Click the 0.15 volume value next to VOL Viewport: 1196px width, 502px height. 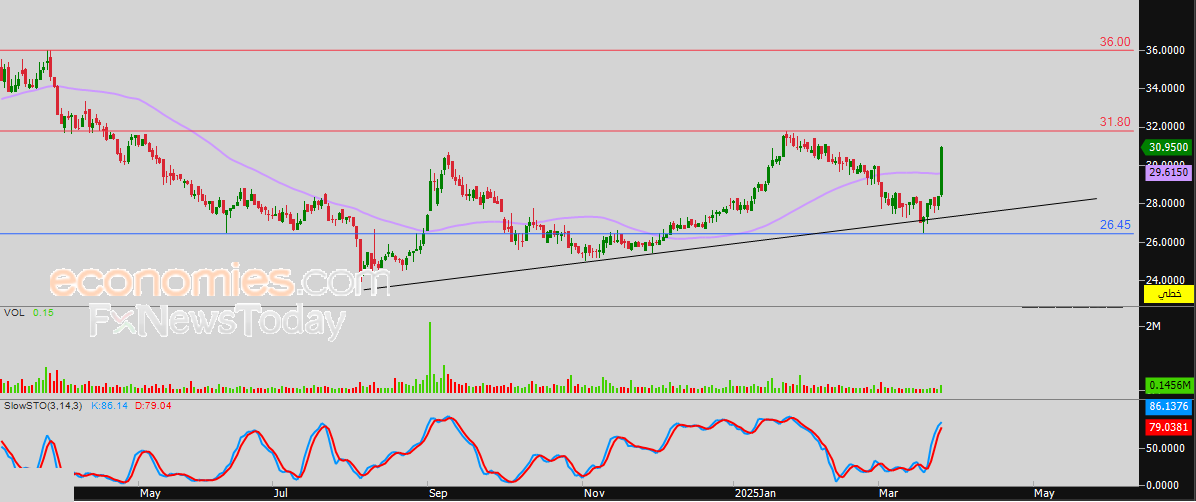(x=42, y=313)
